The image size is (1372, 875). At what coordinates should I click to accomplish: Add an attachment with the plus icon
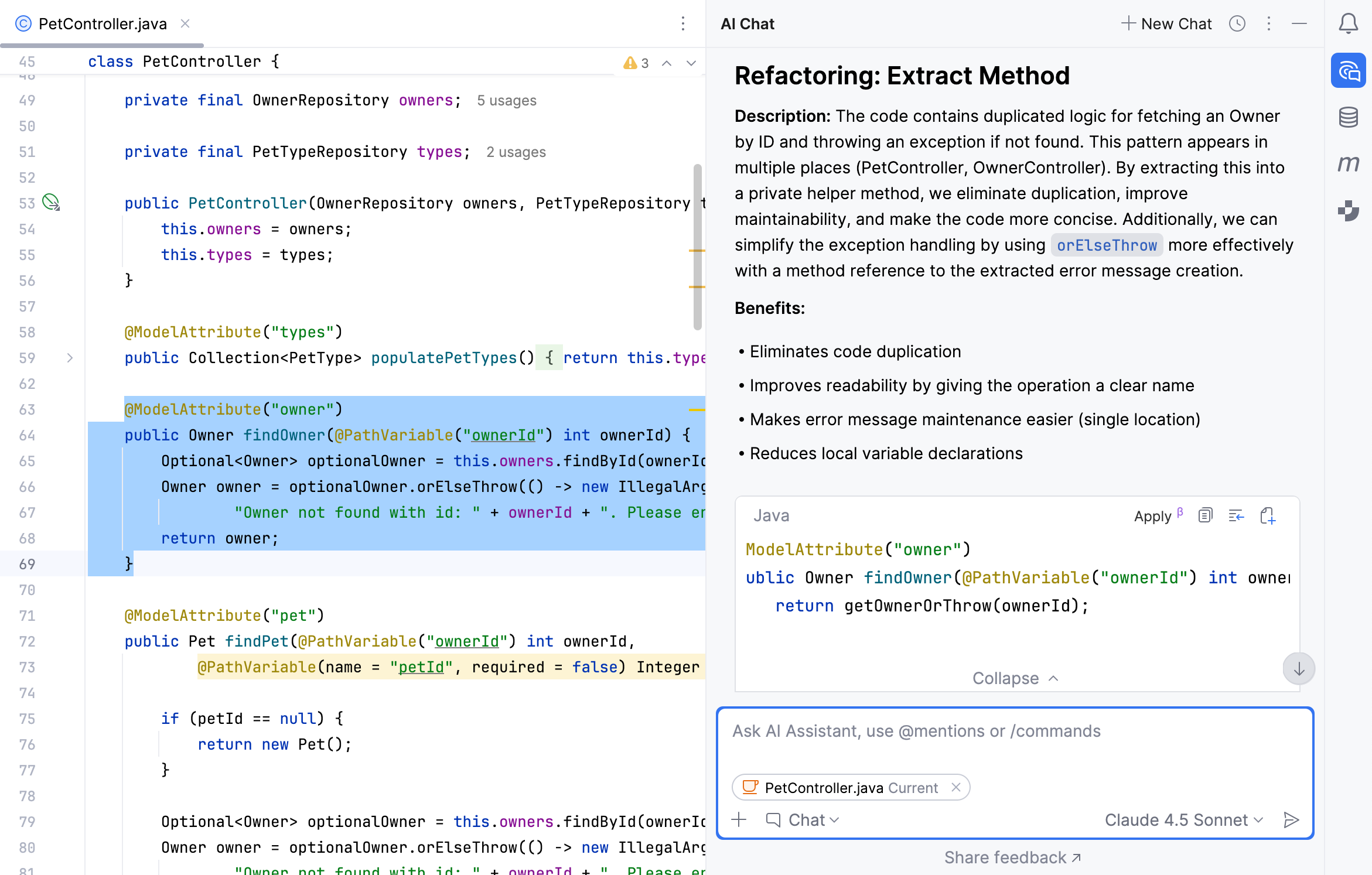click(739, 820)
